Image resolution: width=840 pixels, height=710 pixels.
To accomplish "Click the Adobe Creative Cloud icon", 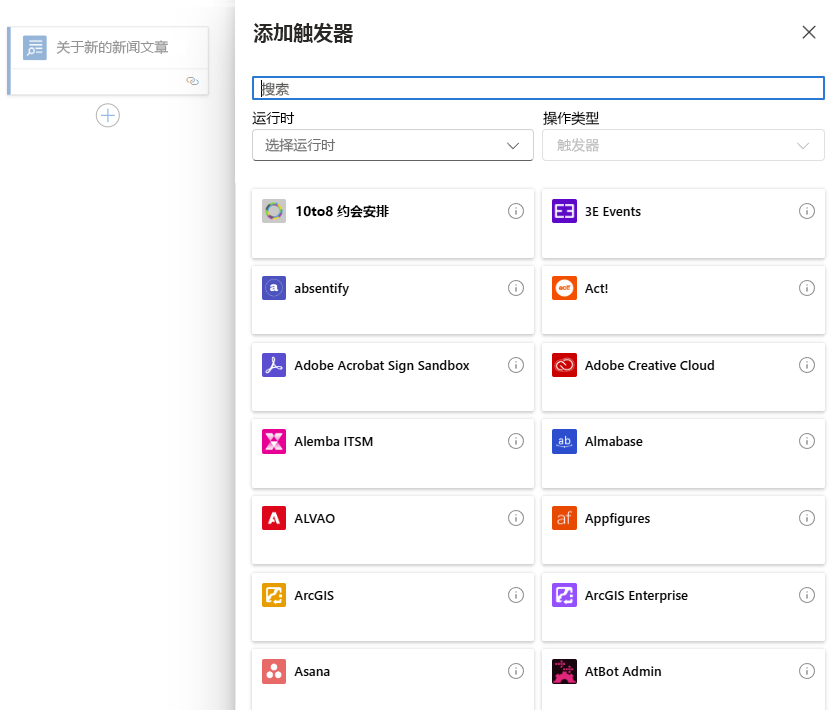I will click(x=564, y=365).
